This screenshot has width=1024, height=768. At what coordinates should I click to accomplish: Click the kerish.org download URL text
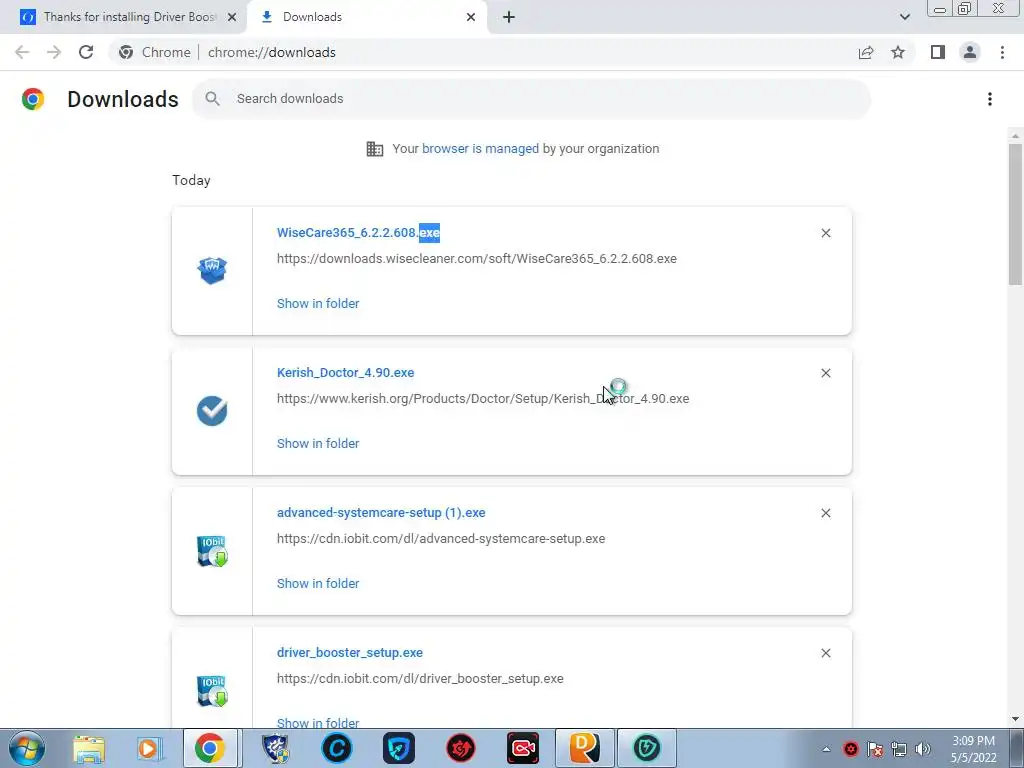click(x=483, y=398)
